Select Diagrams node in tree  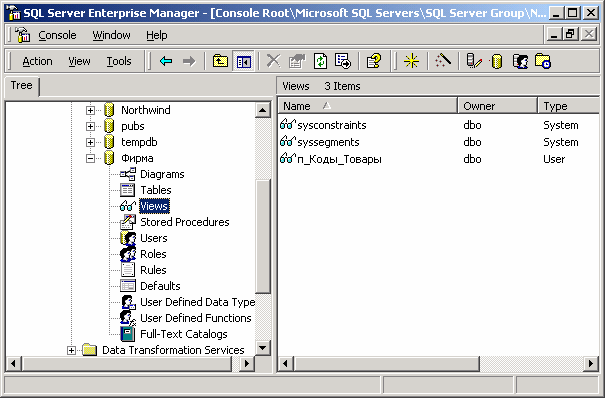tap(162, 174)
